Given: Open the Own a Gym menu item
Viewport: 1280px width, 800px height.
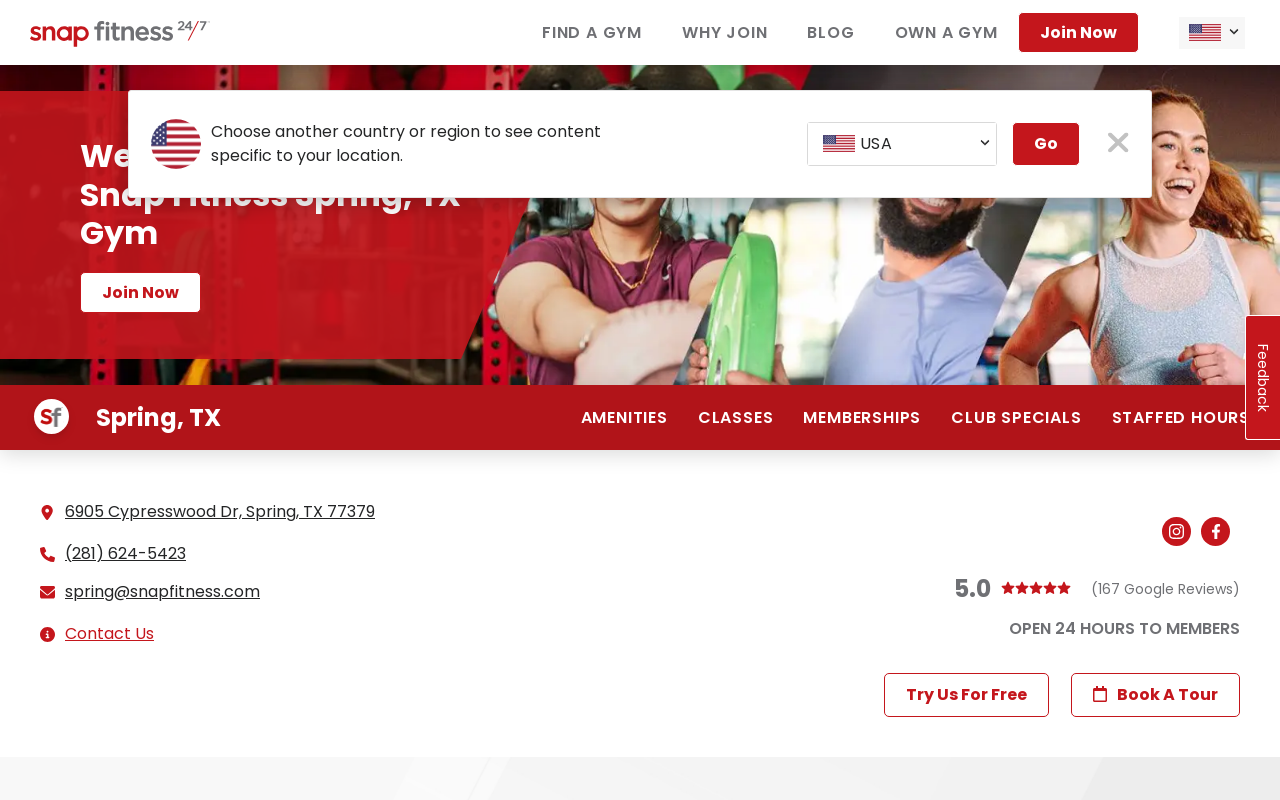Looking at the screenshot, I should click(x=946, y=32).
